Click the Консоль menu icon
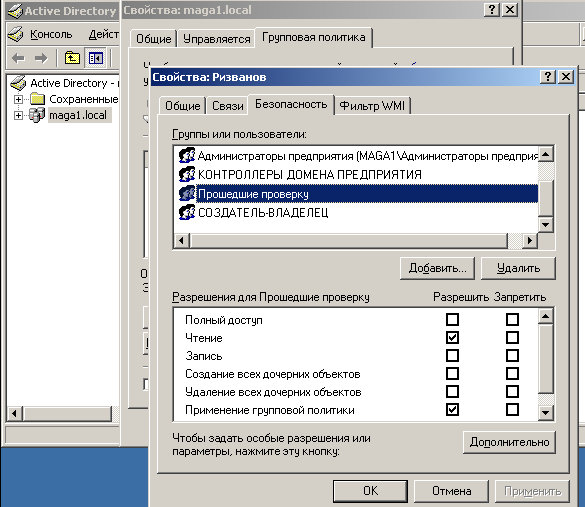 (x=15, y=34)
